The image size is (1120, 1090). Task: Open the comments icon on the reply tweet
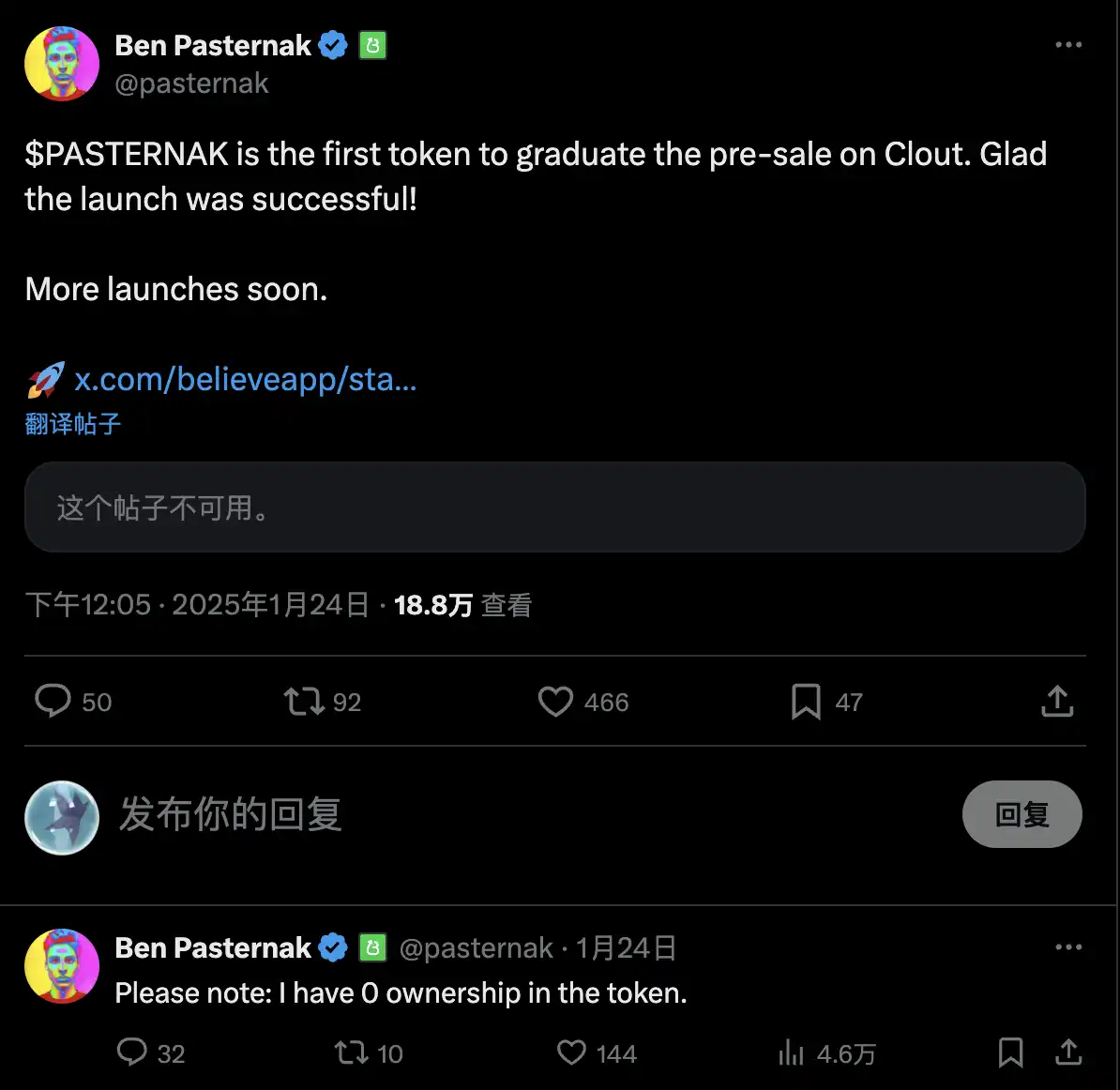pyautogui.click(x=132, y=1052)
